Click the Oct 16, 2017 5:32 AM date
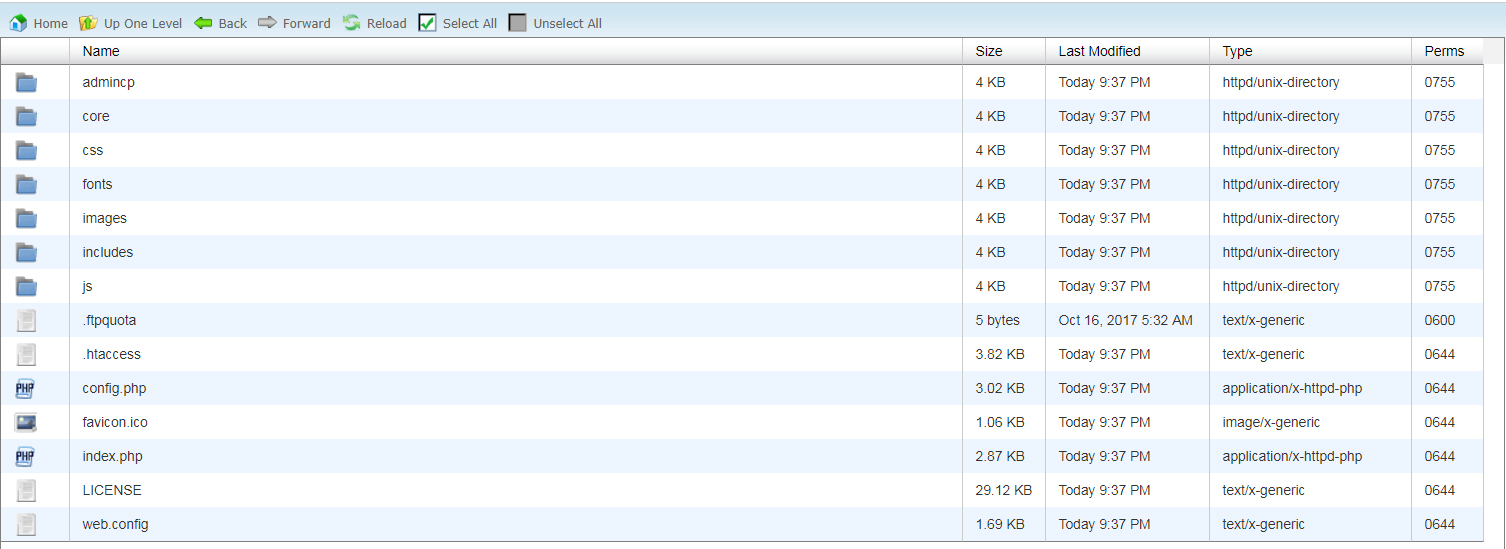Viewport: 1506px width, 549px height. [1126, 320]
